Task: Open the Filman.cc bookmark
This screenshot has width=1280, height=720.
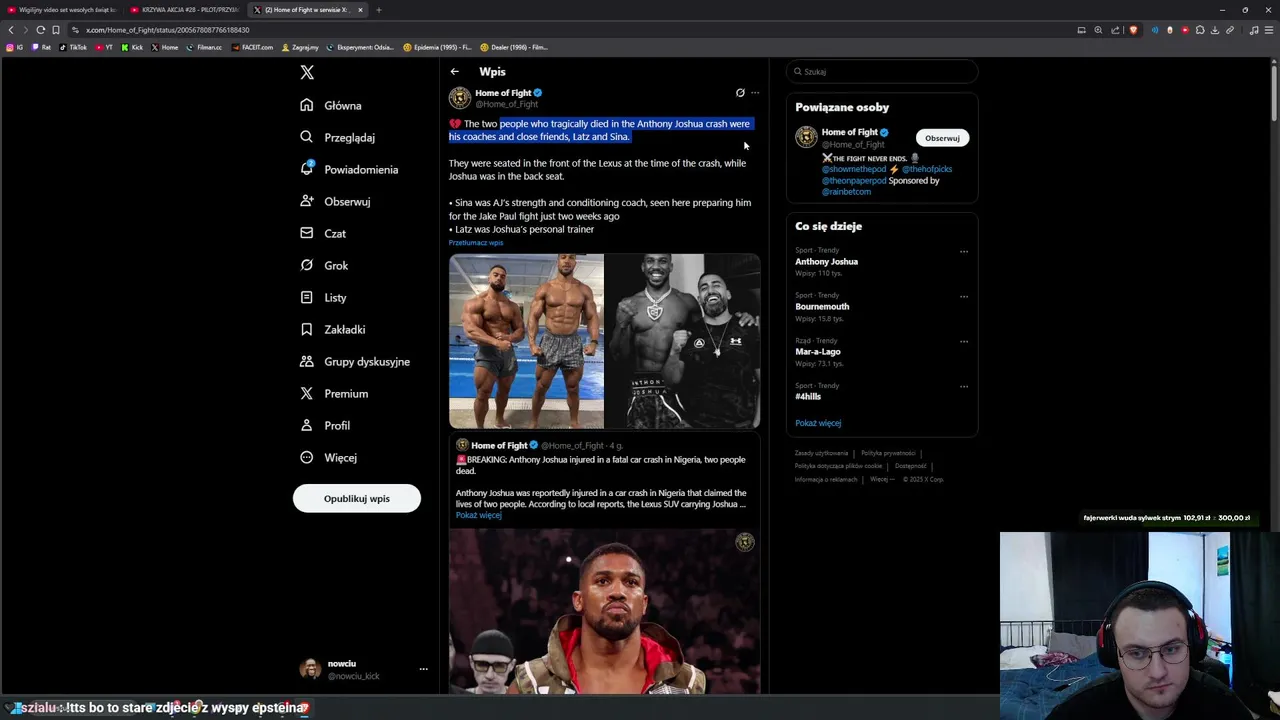Action: pos(204,47)
